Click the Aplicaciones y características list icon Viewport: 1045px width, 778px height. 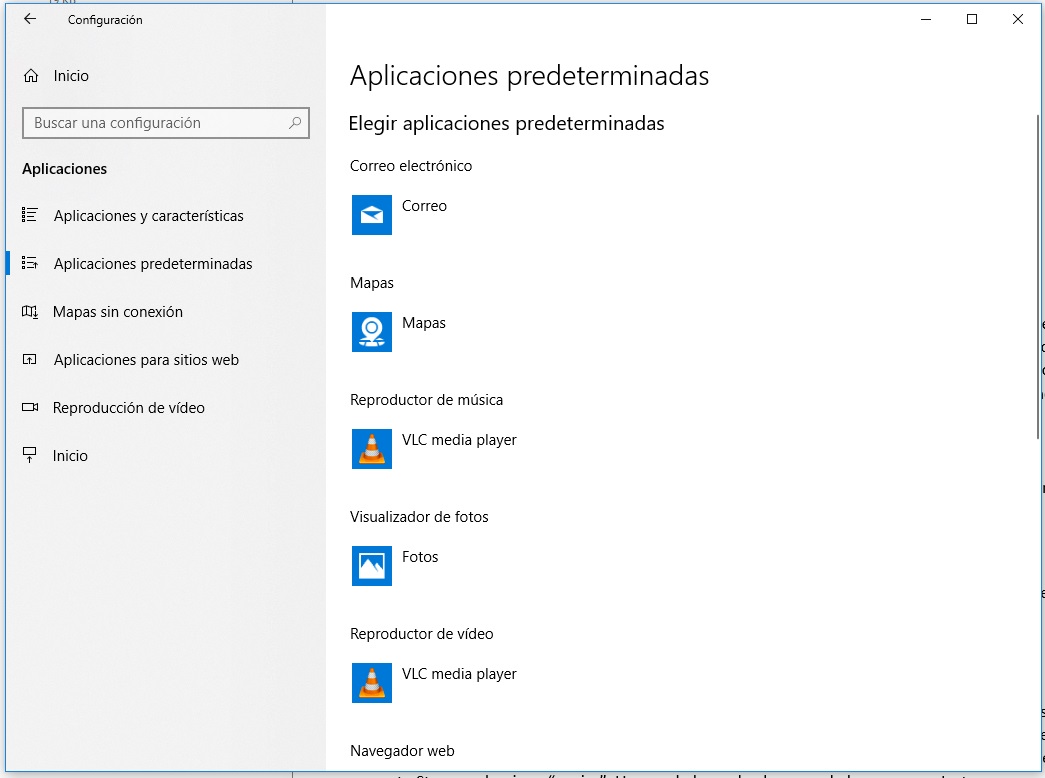[30, 215]
